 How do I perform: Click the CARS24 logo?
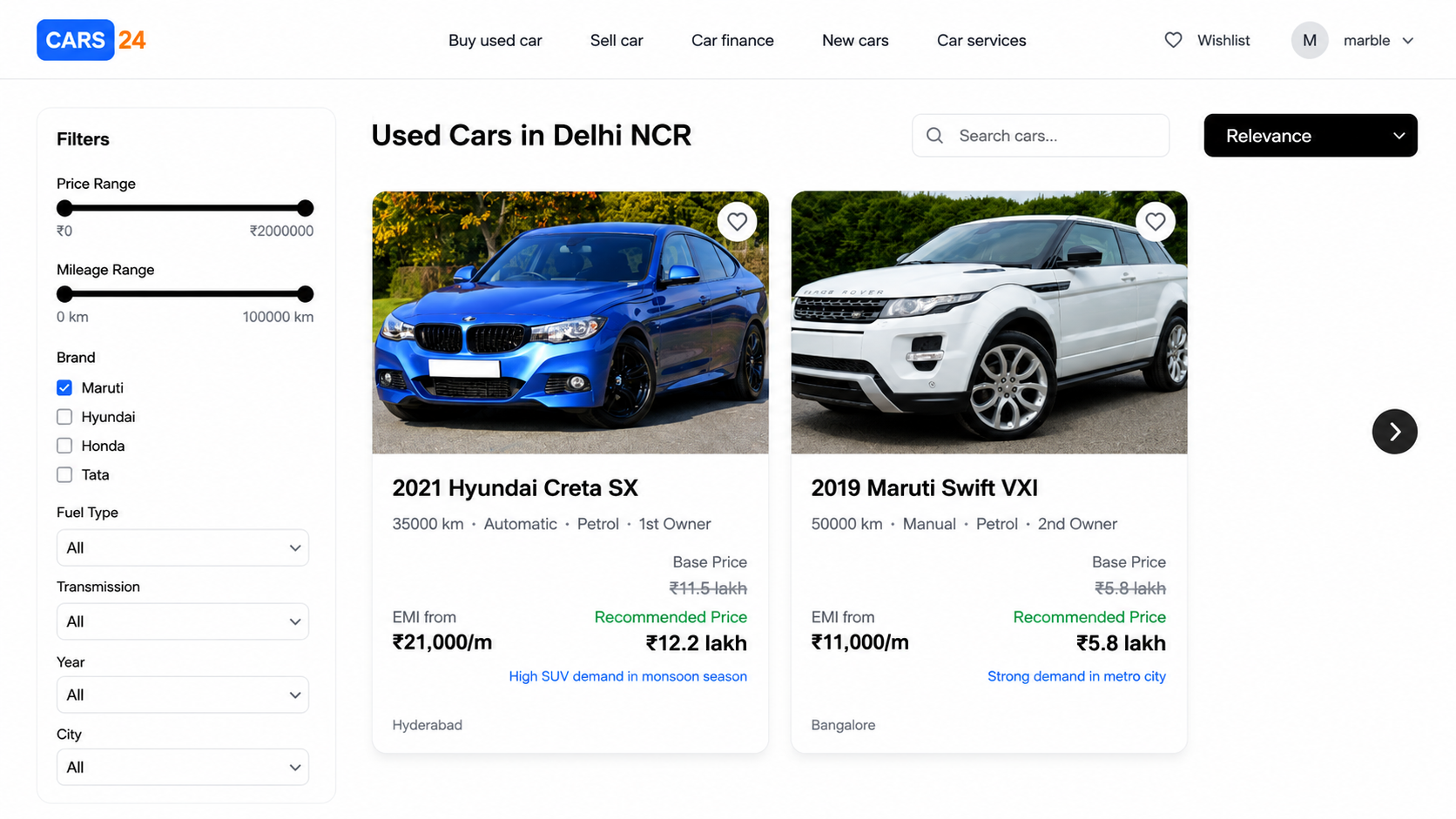tap(91, 40)
